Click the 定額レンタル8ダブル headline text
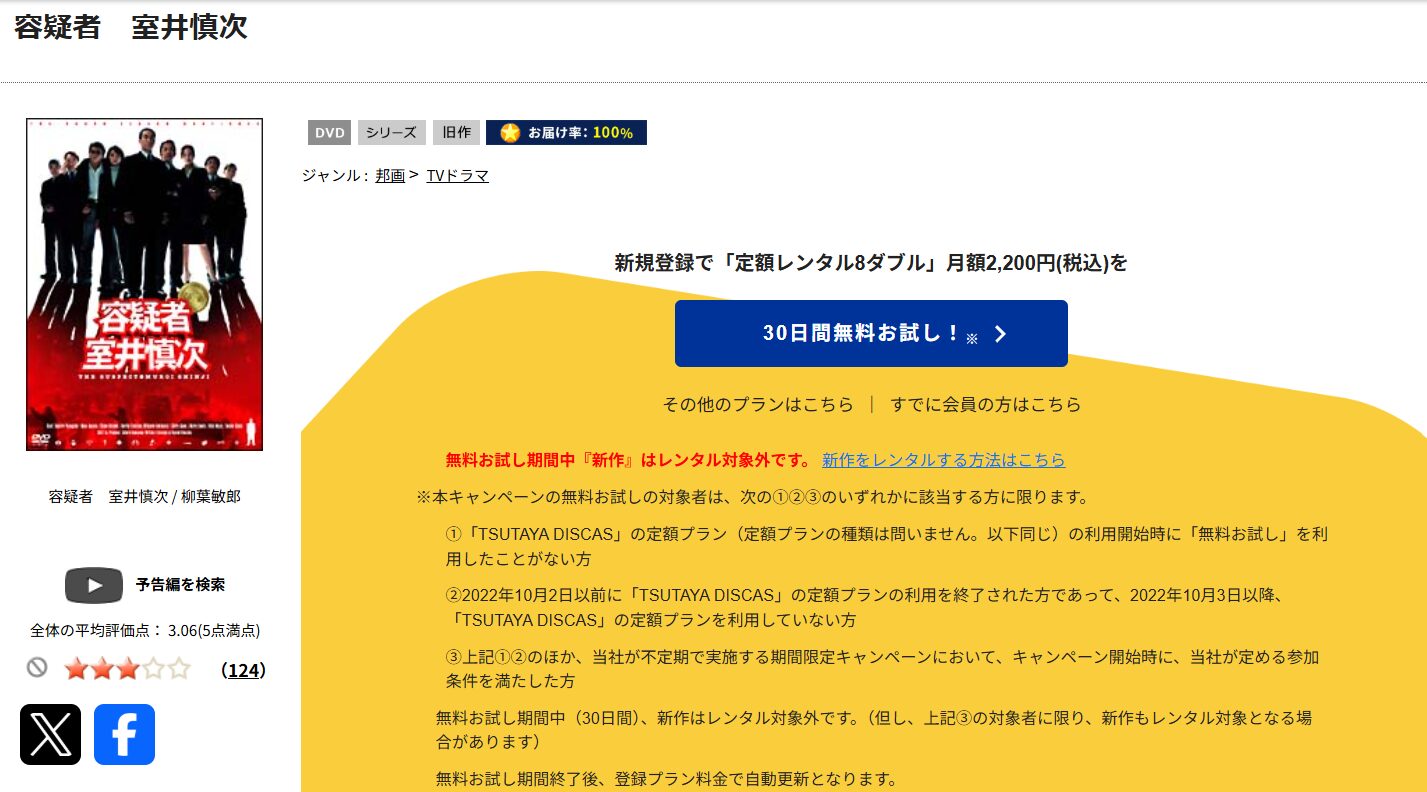 tap(871, 263)
